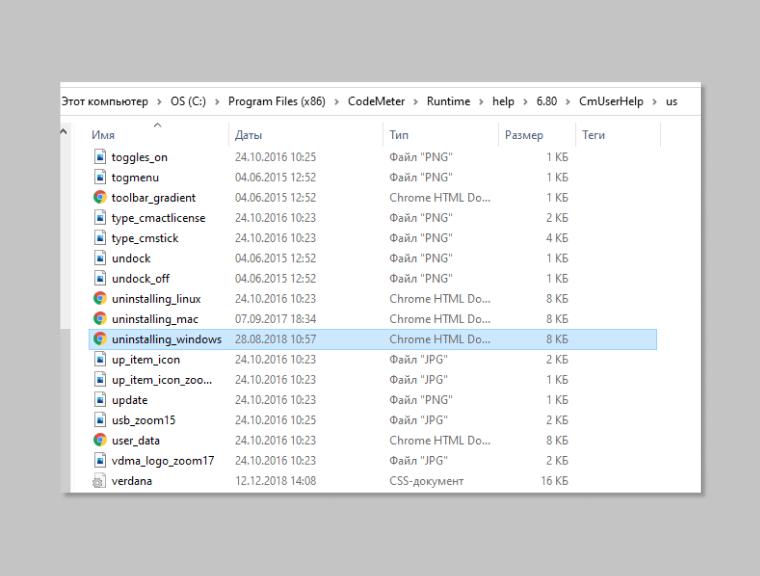Navigate to CodeMeter breadcrumb folder

click(376, 101)
